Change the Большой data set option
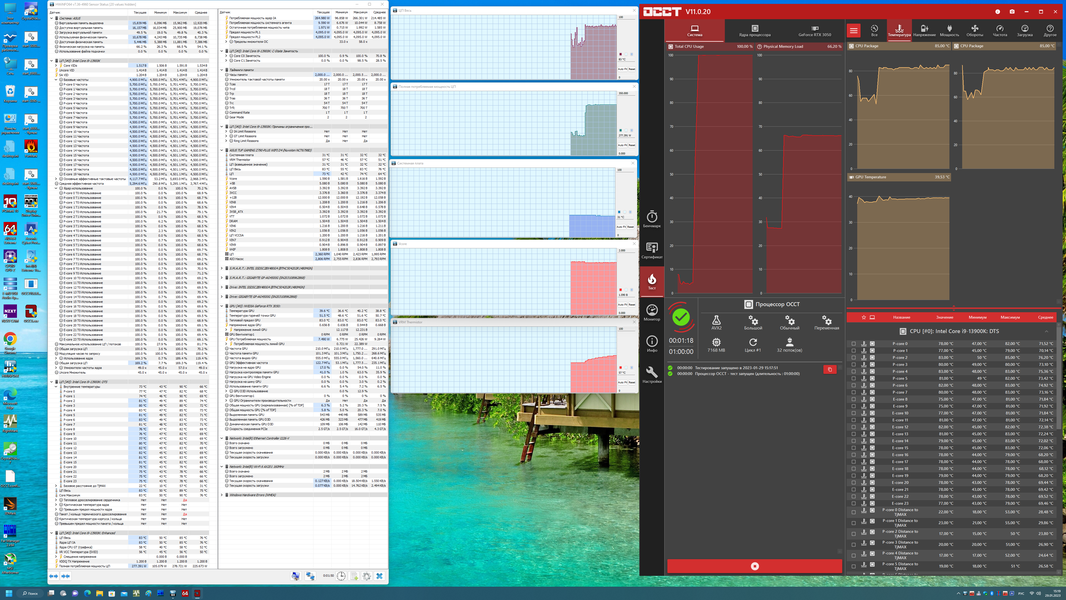The width and height of the screenshot is (1066, 600). (753, 322)
